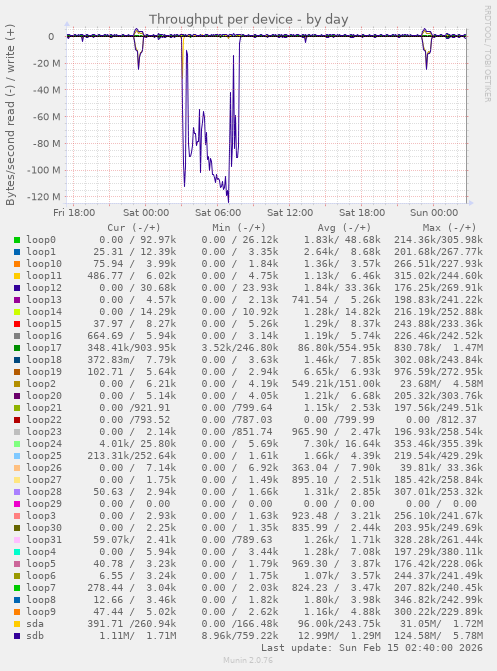Click the 'loop28' legend label
497x671 pixels.
coord(44,492)
